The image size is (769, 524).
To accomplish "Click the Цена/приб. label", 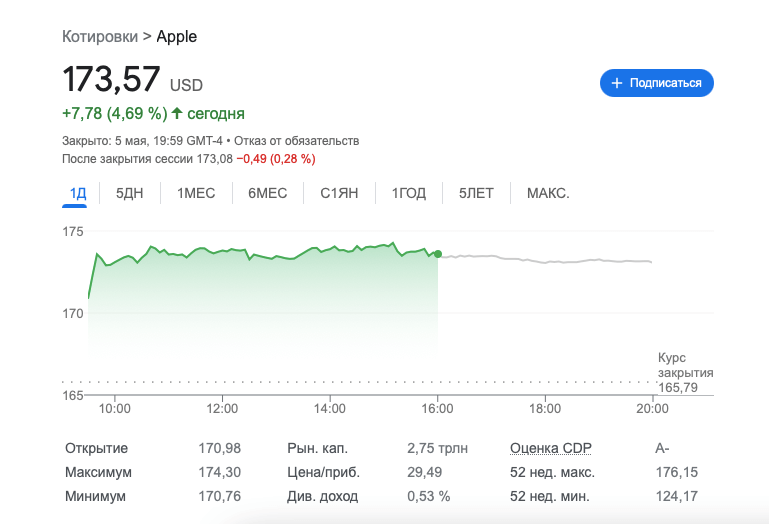I will (x=324, y=472).
